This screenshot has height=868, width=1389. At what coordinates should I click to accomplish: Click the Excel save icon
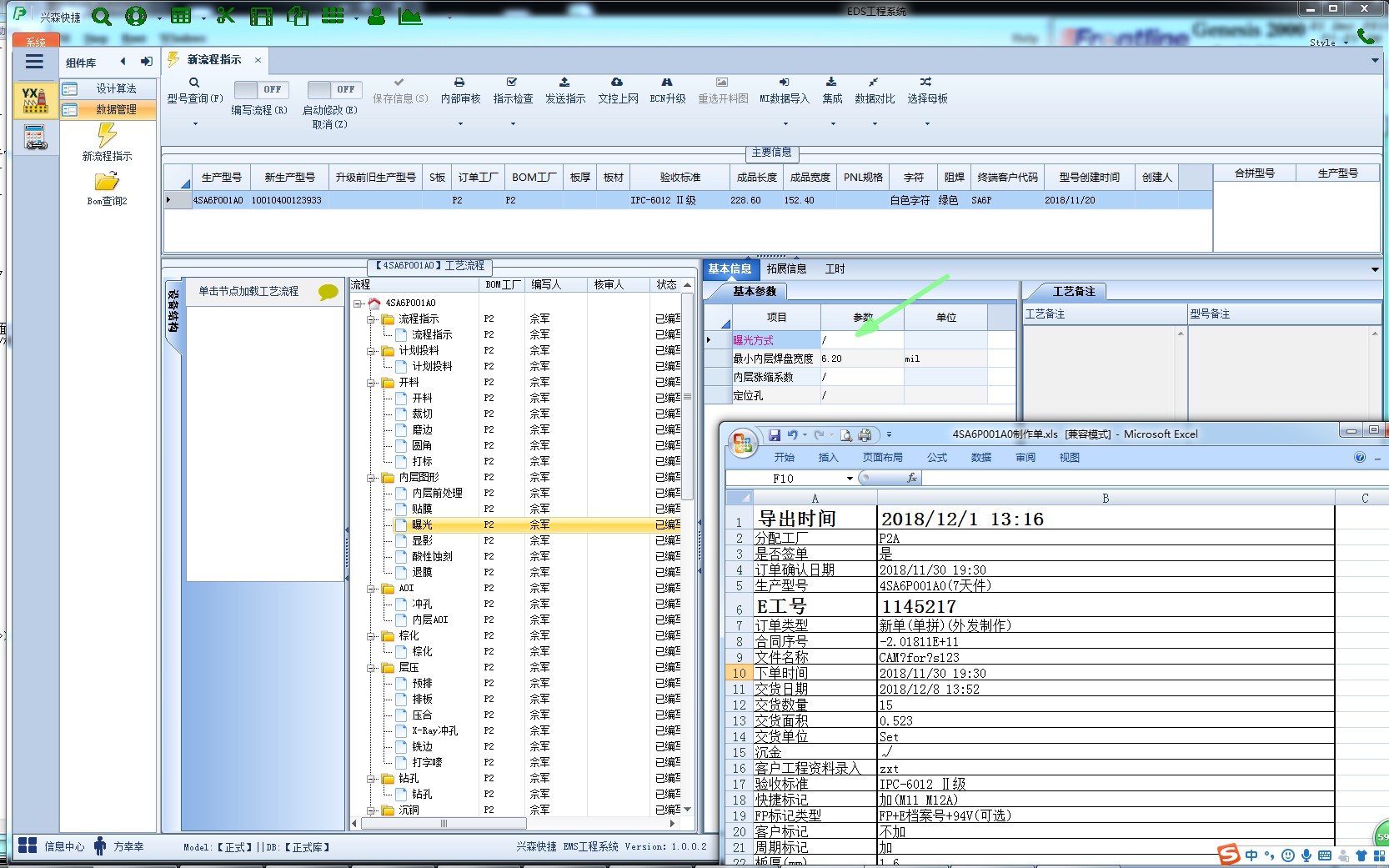[x=775, y=434]
